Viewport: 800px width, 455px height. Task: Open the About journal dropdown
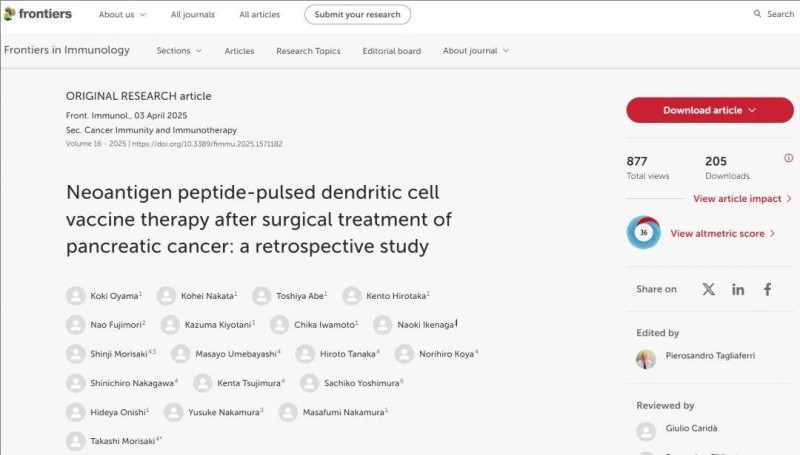(476, 51)
